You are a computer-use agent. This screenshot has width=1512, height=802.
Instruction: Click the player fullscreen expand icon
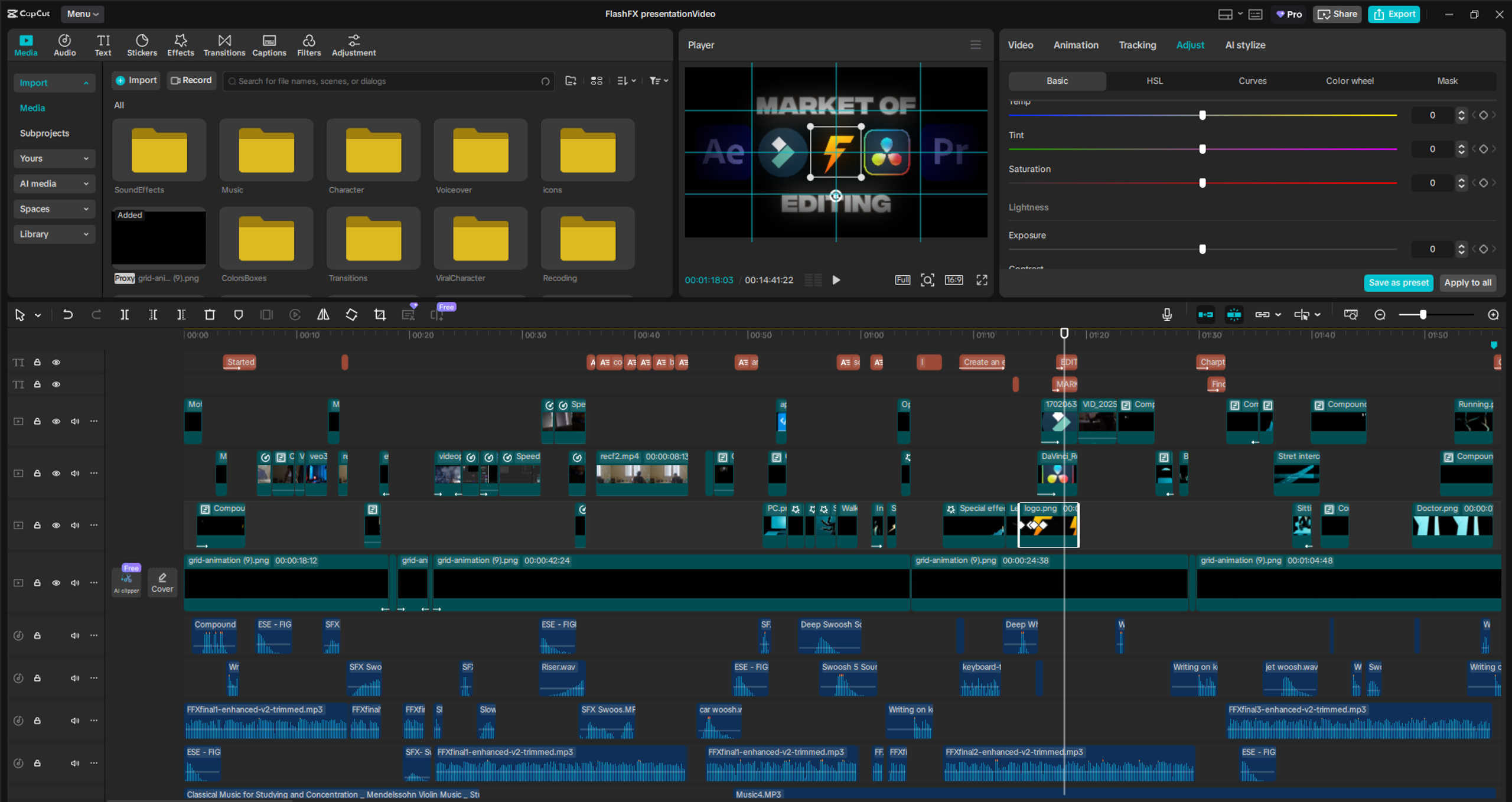pyautogui.click(x=982, y=280)
